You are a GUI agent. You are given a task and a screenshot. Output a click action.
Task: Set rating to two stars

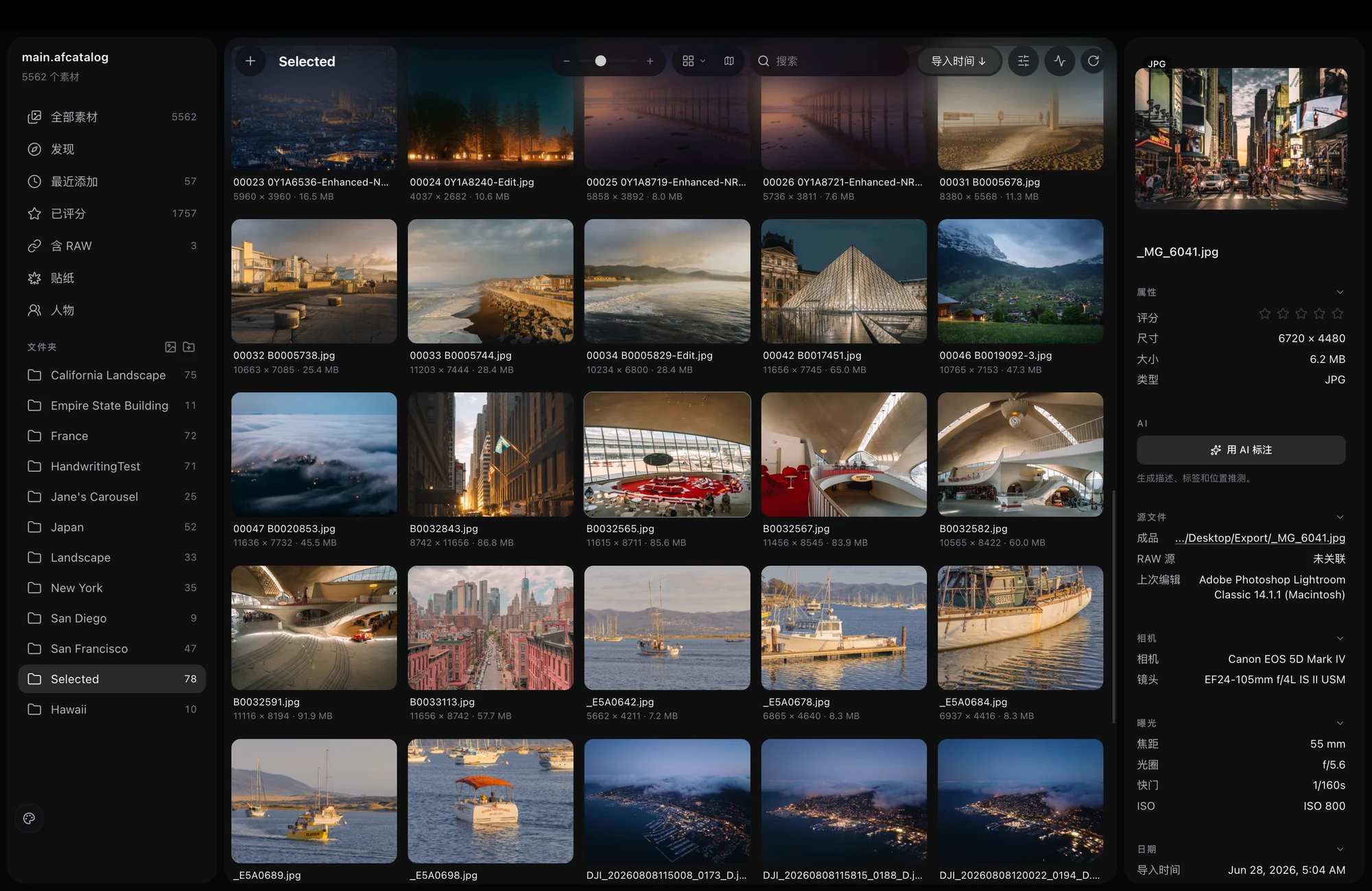[x=1283, y=313]
